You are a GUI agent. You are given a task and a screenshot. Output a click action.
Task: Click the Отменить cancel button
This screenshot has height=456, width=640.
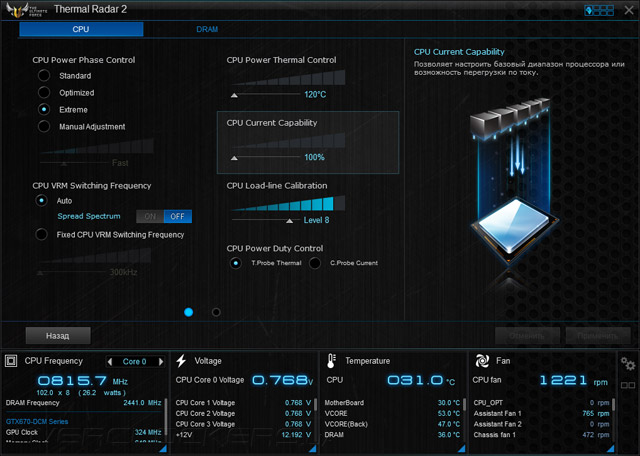click(x=527, y=336)
